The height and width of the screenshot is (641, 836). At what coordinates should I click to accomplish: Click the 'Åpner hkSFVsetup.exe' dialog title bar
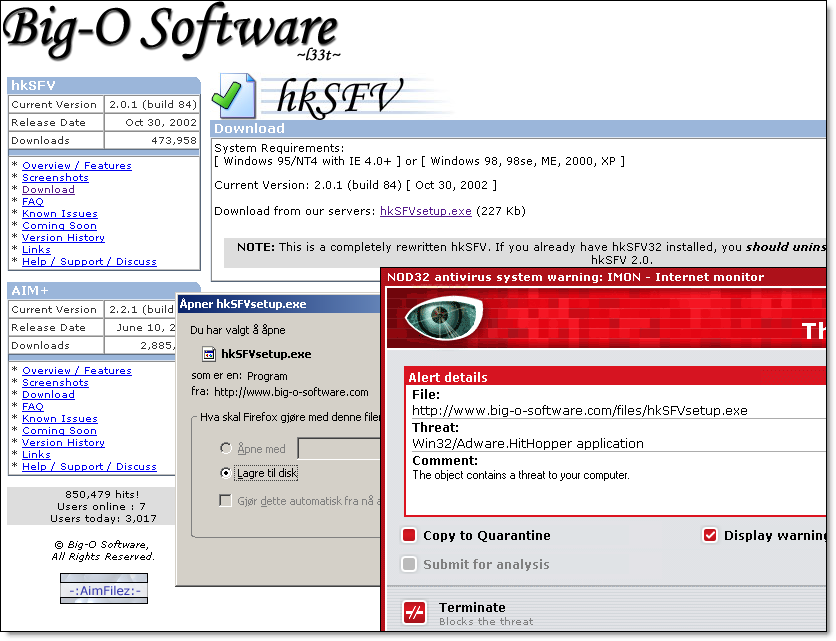[278, 304]
